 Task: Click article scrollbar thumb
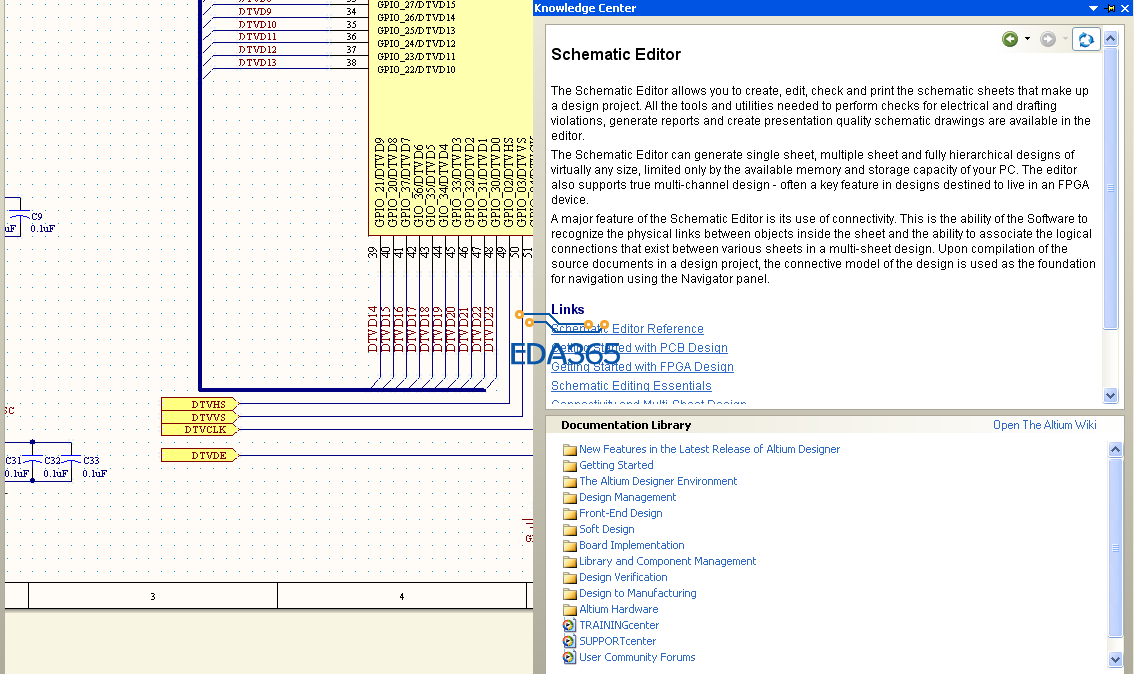[x=1111, y=187]
